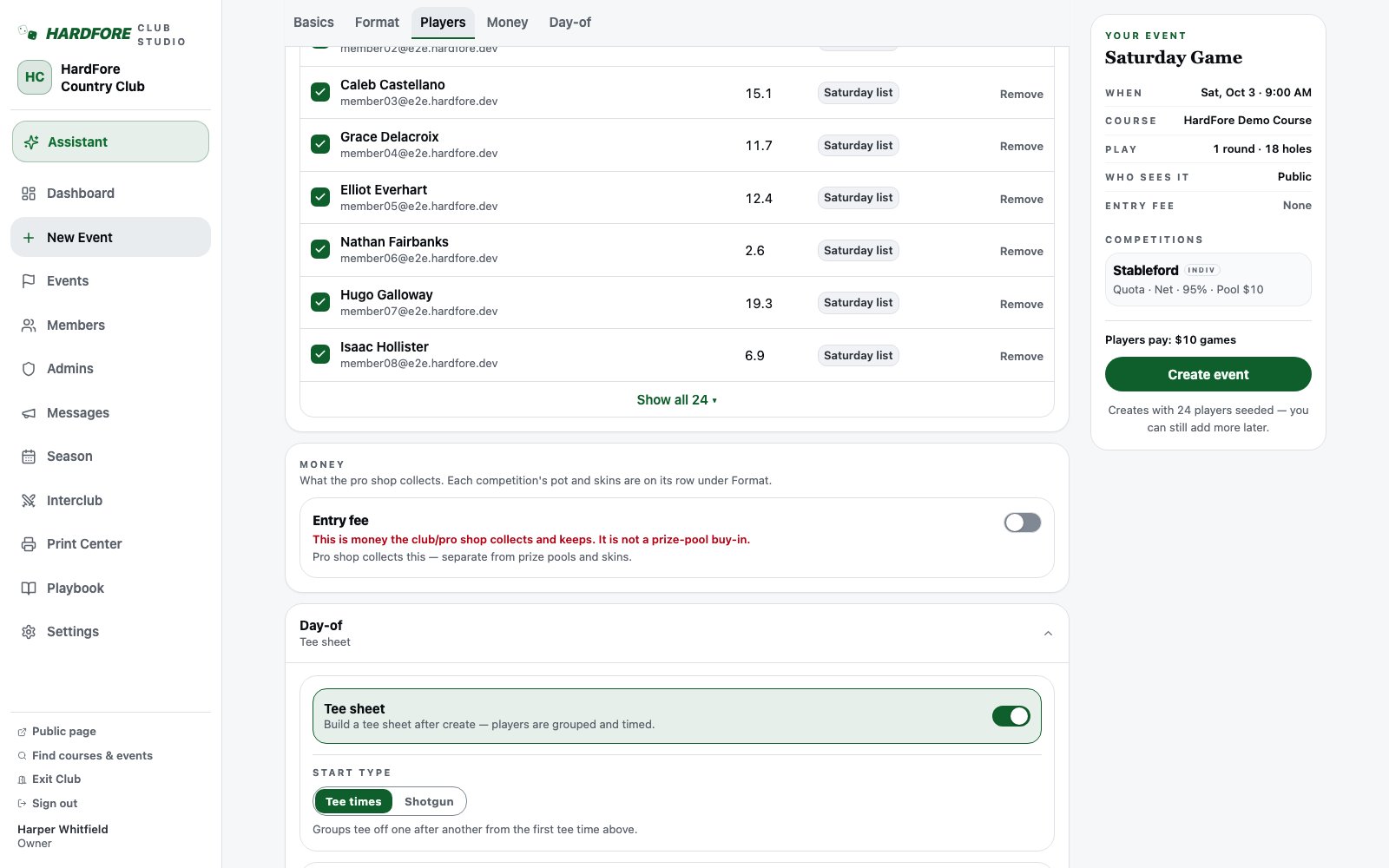Screen dimensions: 1389x868
Task: Click the Settings gear icon
Action: 29,632
